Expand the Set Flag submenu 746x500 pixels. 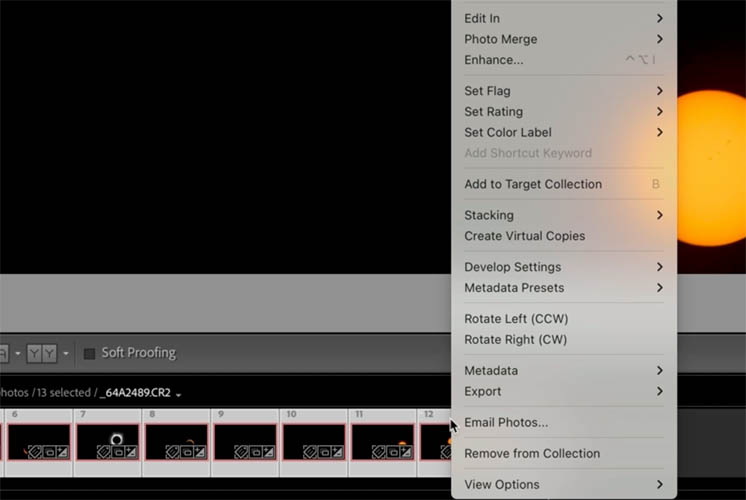coord(563,91)
